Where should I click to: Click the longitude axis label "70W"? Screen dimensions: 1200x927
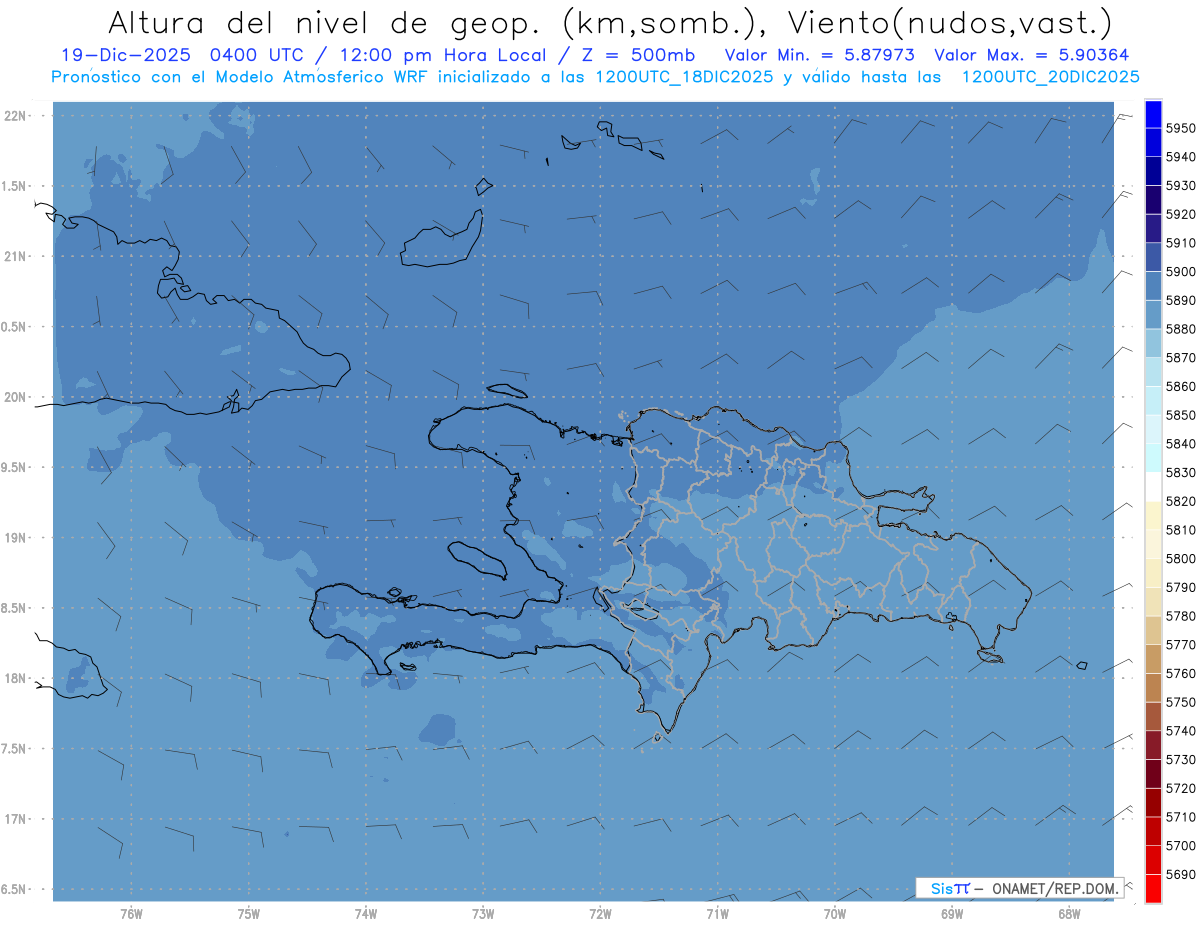pos(835,915)
